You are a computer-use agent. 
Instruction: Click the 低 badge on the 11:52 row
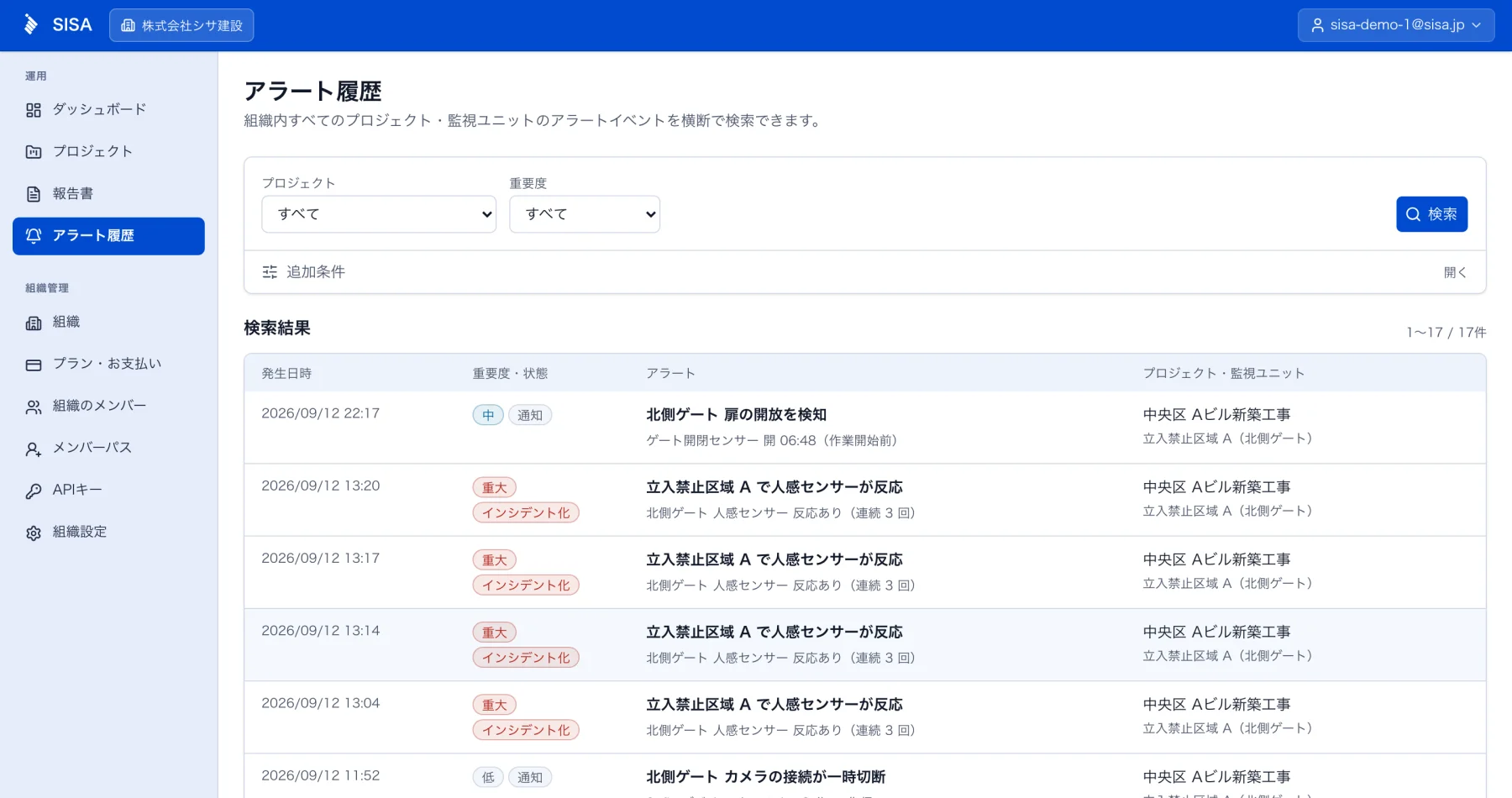point(488,778)
